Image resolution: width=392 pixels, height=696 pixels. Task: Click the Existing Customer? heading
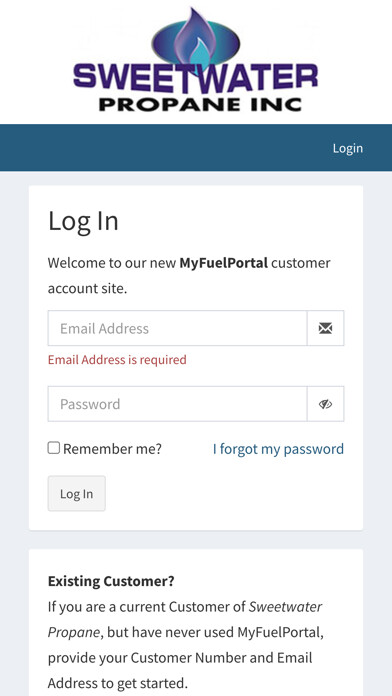(x=111, y=581)
